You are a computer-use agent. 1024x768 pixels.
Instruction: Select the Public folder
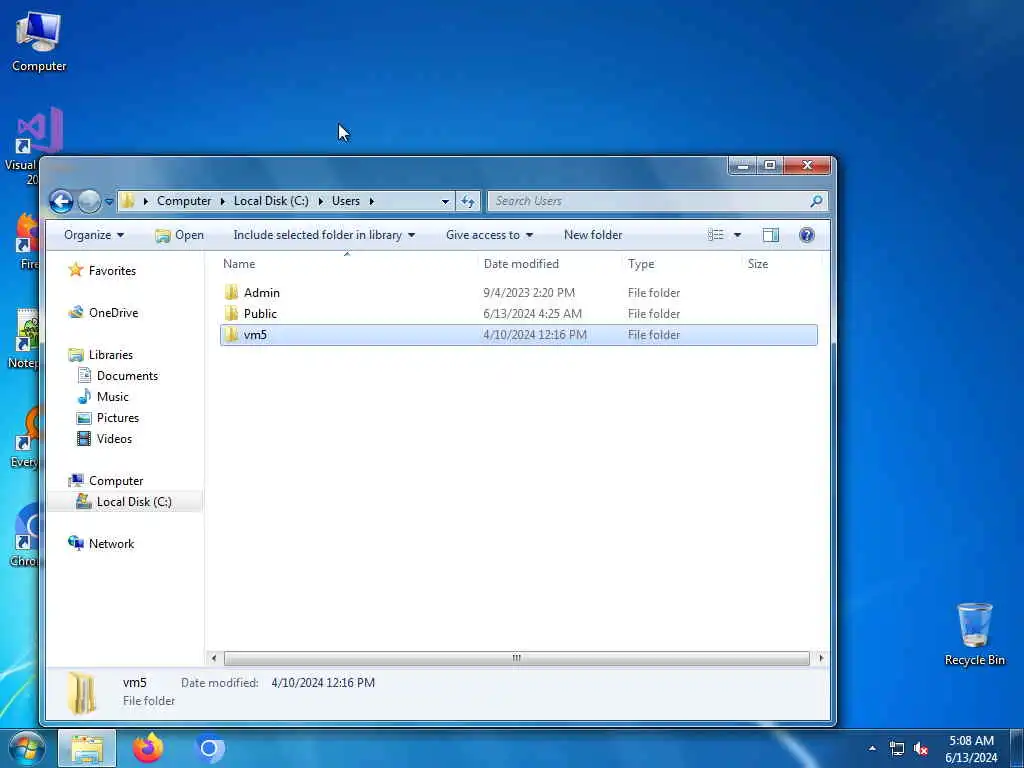point(261,313)
